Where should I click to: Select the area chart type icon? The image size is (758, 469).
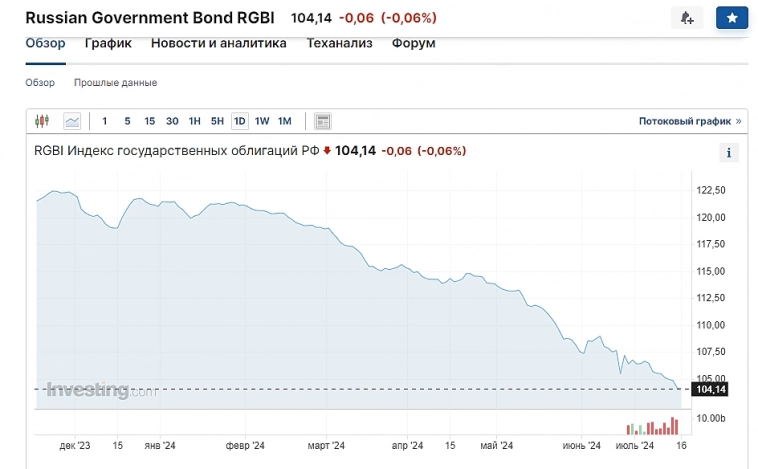(x=72, y=121)
